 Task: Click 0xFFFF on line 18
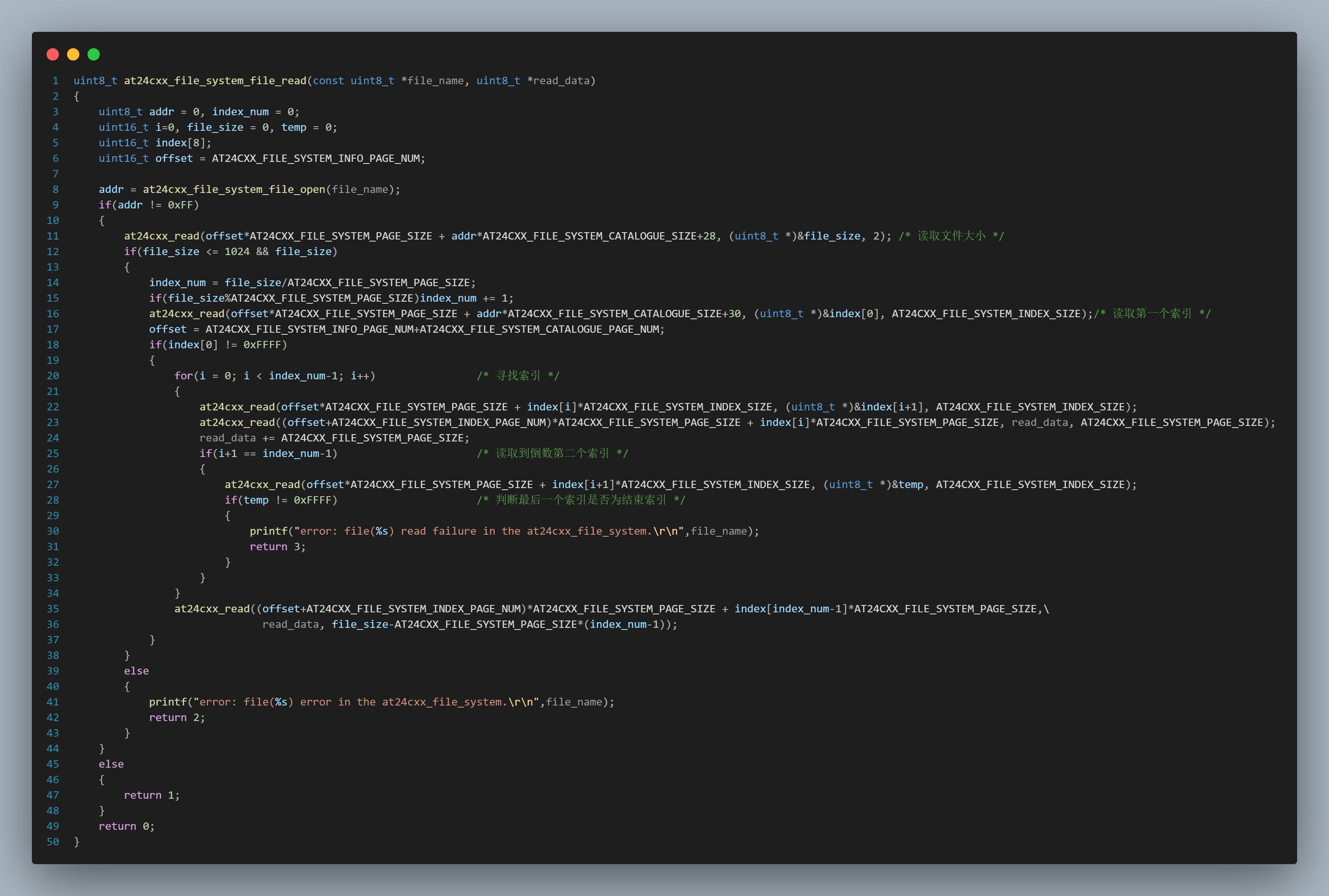[263, 345]
